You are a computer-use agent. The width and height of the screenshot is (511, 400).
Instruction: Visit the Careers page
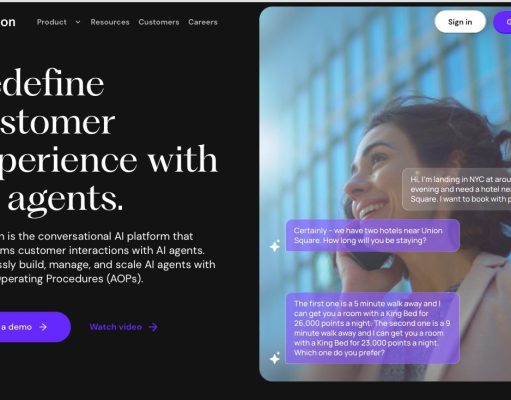(203, 22)
